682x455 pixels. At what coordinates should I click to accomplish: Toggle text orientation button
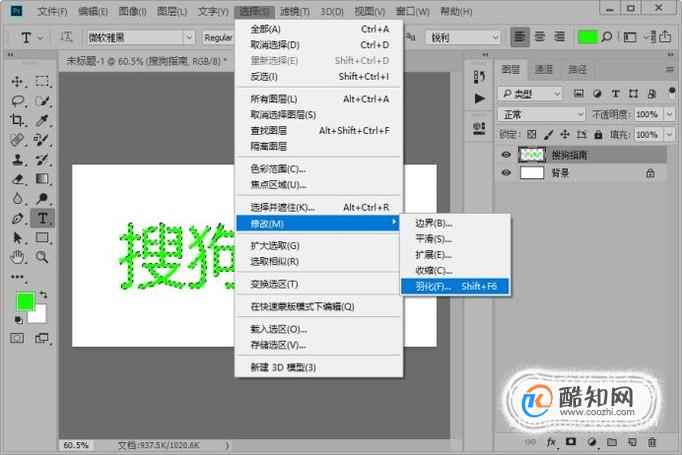[x=66, y=37]
